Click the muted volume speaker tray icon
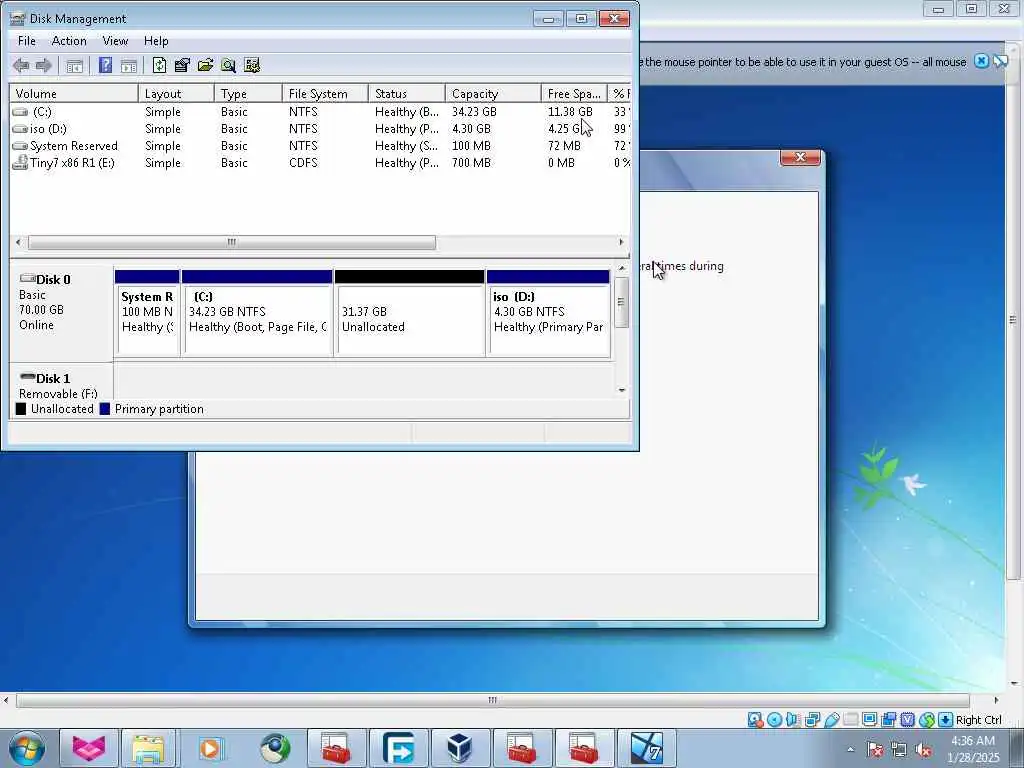 923,750
